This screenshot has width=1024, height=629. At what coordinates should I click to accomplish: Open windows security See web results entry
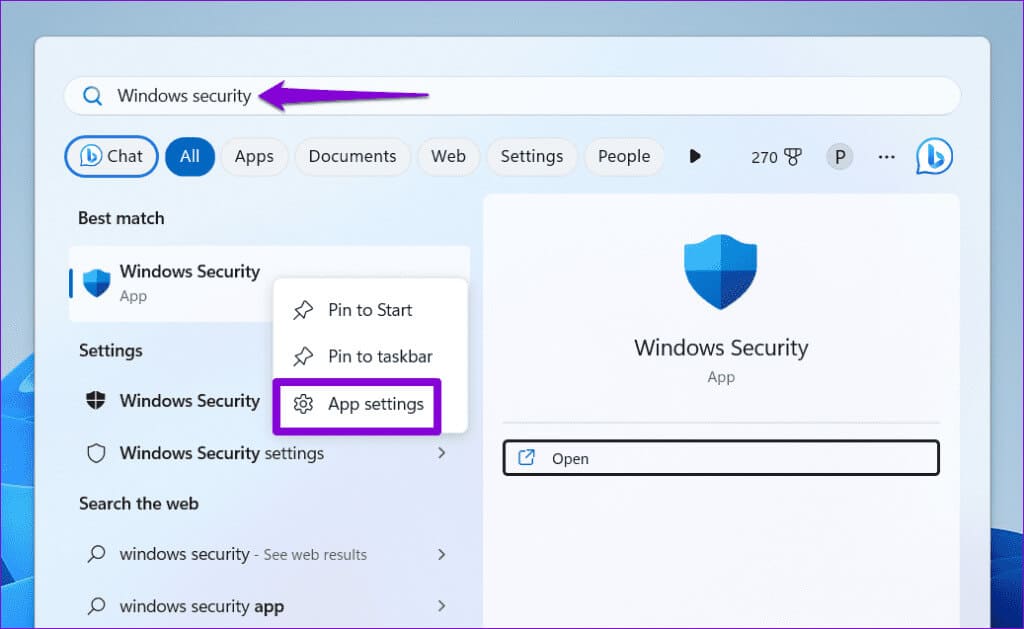pos(269,555)
